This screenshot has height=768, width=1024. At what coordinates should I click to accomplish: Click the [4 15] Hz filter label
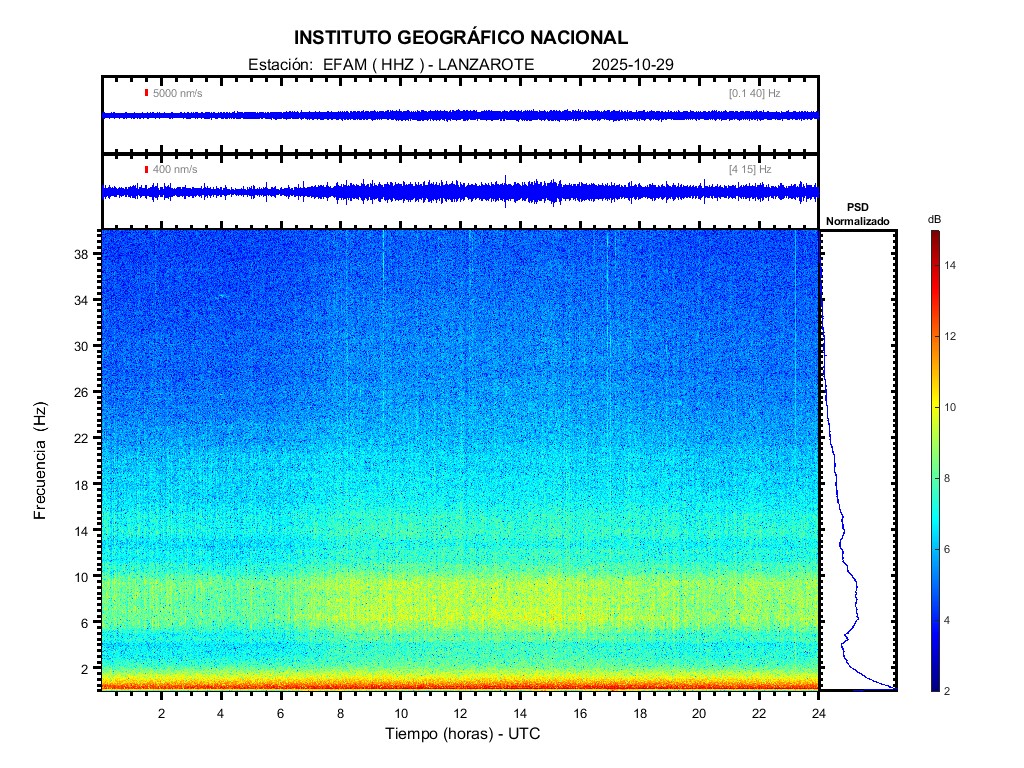pyautogui.click(x=750, y=169)
